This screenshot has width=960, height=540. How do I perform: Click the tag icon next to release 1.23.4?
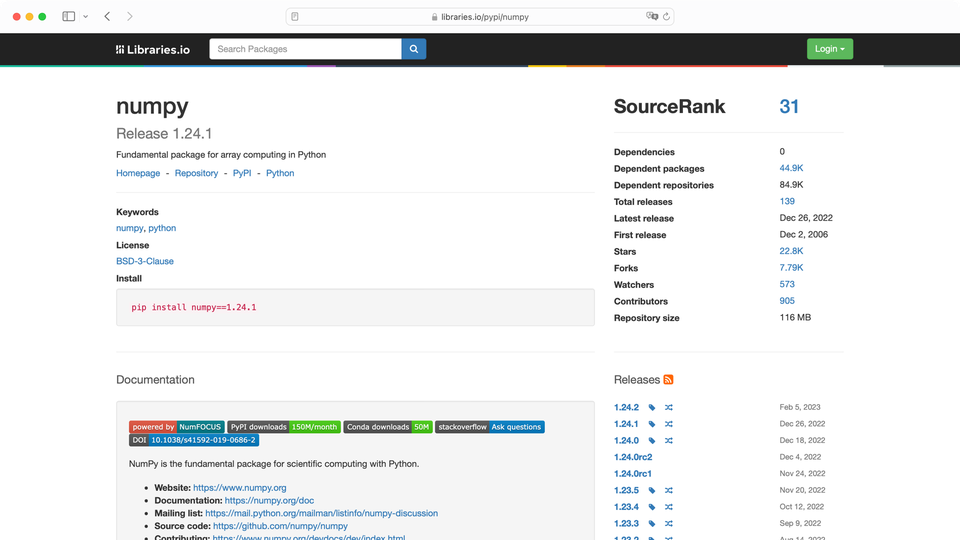pos(652,507)
